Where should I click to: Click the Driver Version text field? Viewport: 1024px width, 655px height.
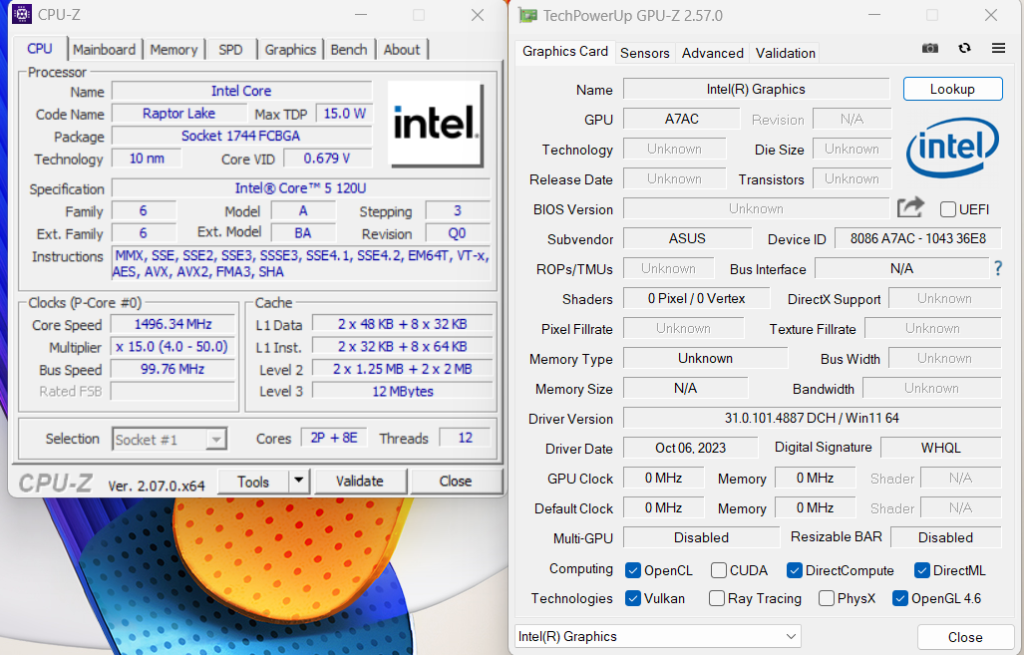811,418
